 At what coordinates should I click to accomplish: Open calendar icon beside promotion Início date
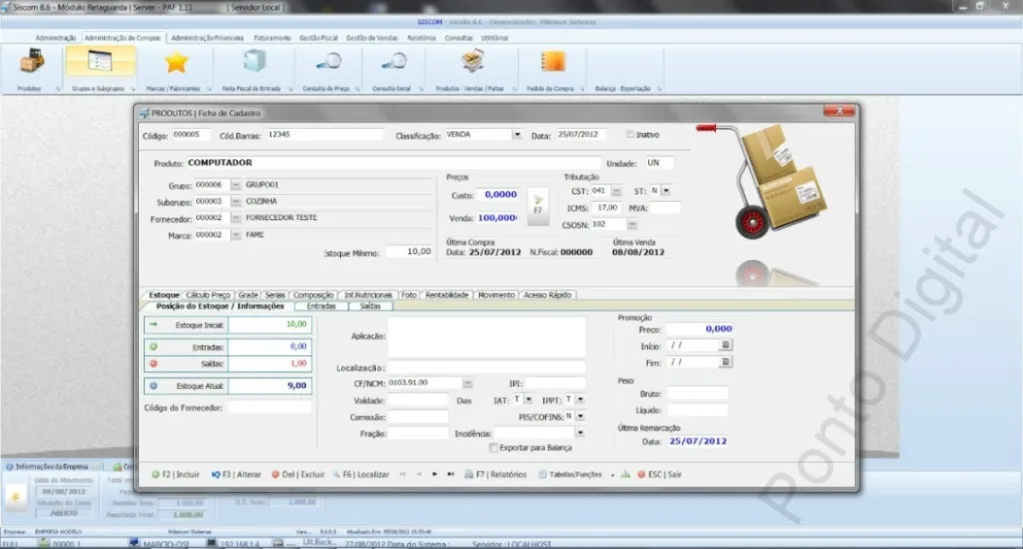click(x=725, y=345)
